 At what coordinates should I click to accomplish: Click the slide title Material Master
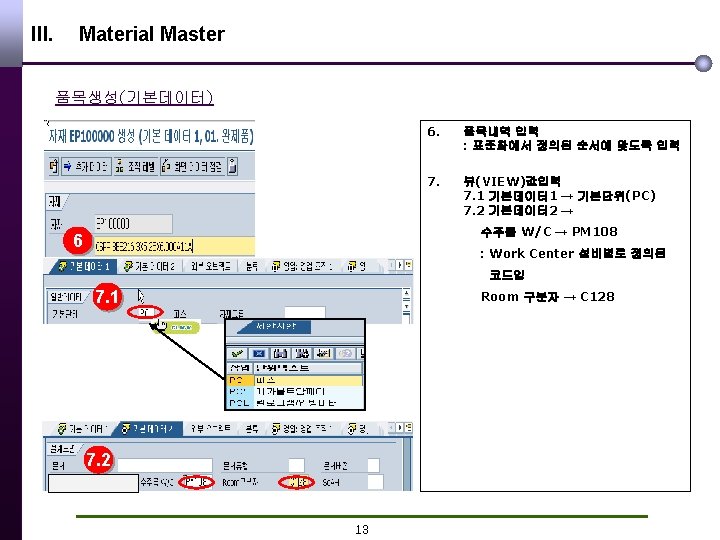coord(152,34)
